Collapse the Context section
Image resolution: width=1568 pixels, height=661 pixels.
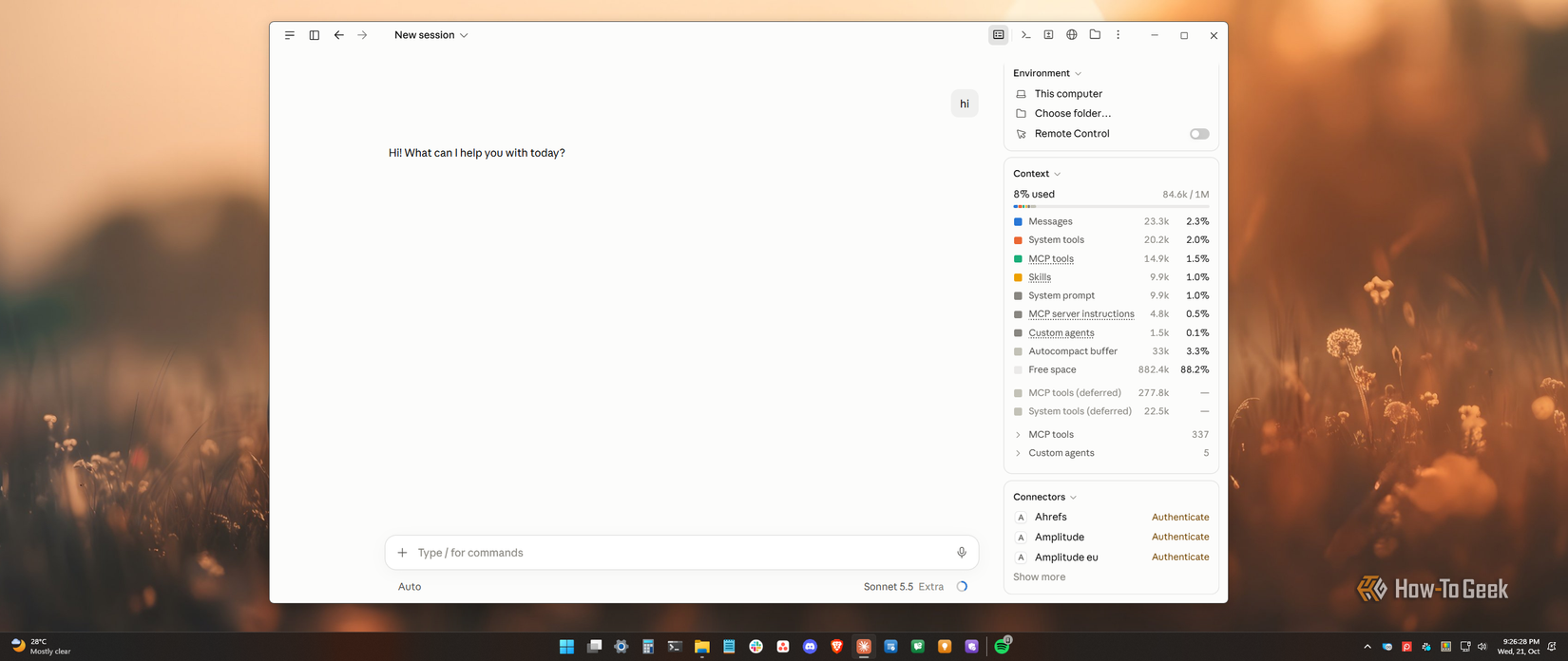(1037, 174)
